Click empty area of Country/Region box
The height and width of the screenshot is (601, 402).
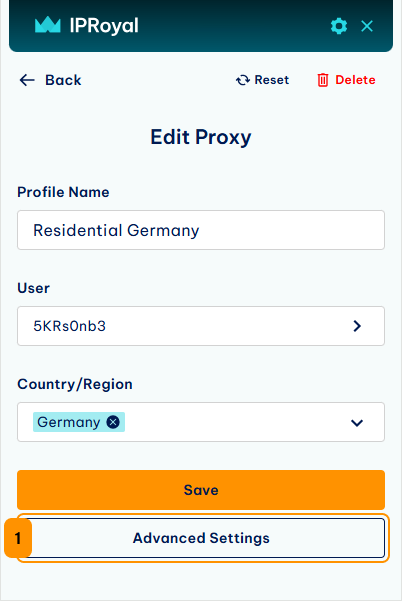coord(234,422)
